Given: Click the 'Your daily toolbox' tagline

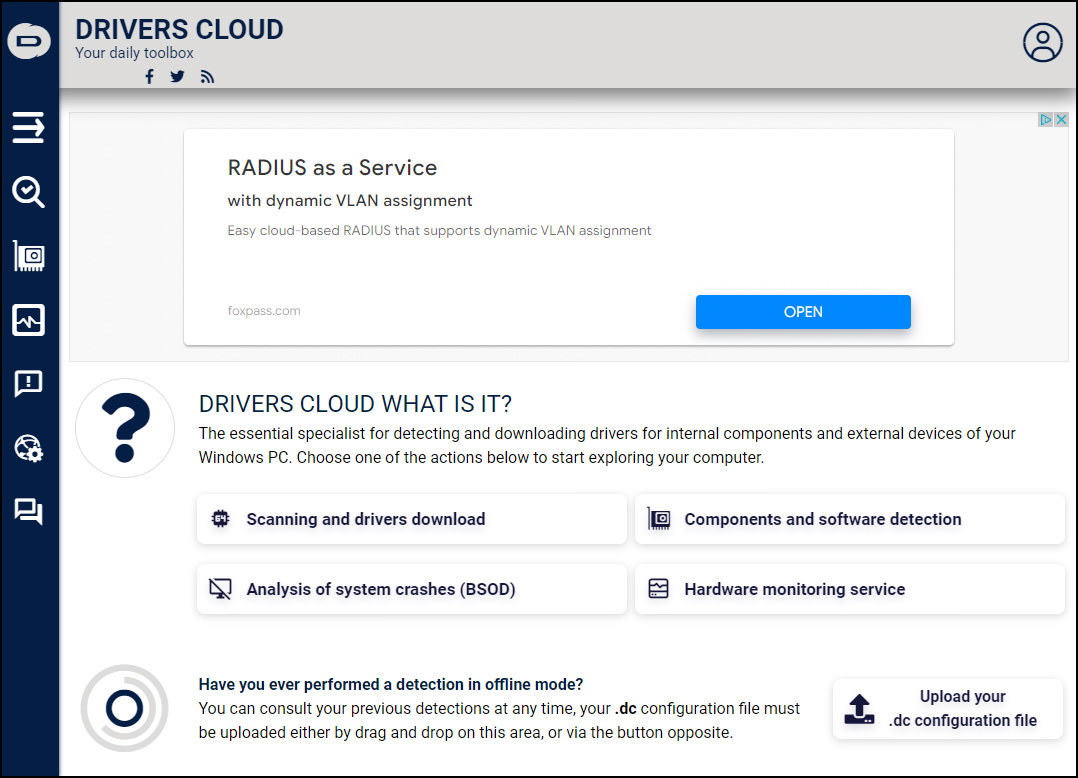Looking at the screenshot, I should click(134, 53).
